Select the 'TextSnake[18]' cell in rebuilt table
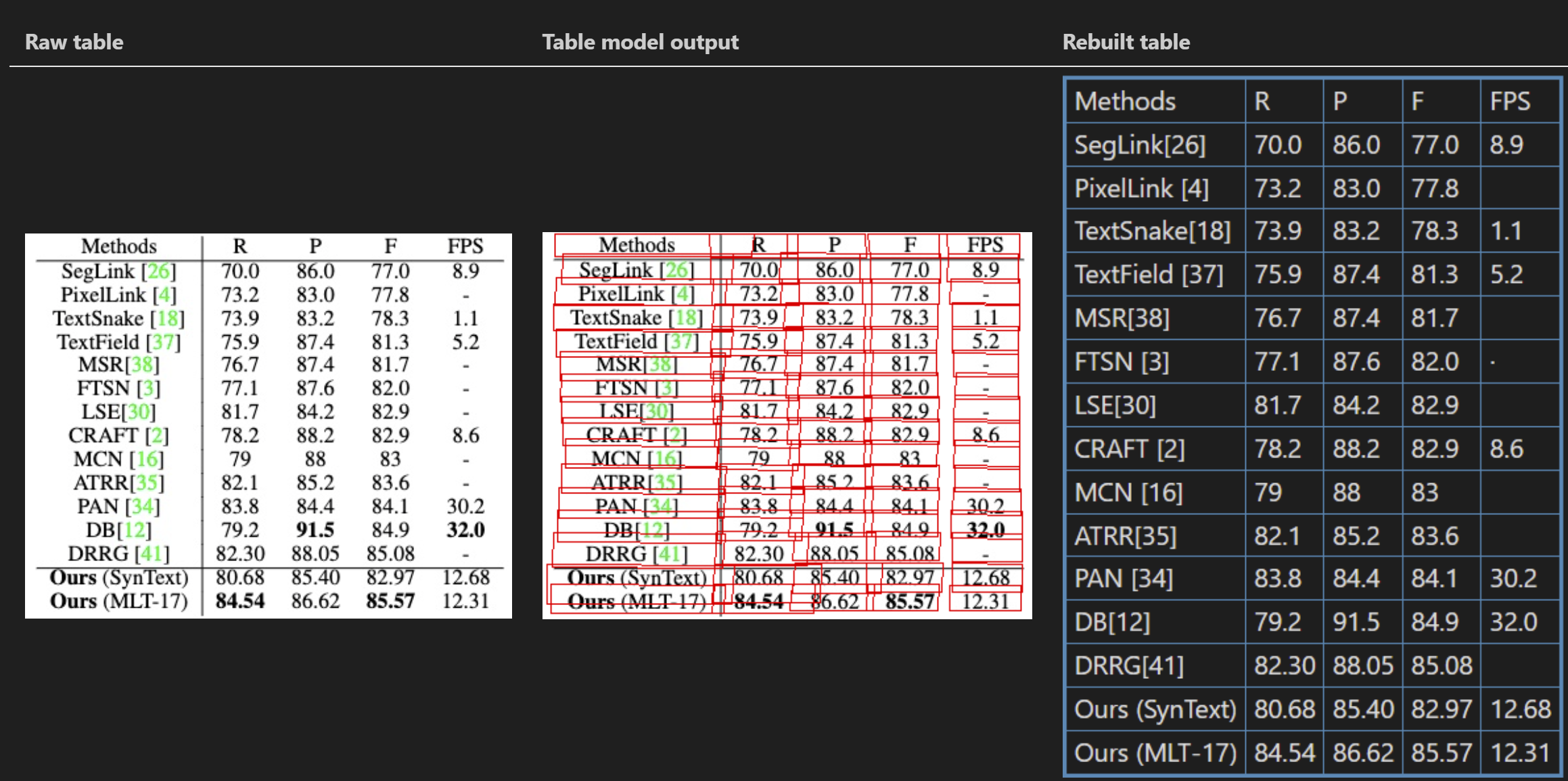Viewport: 1568px width, 781px height. 1152,231
